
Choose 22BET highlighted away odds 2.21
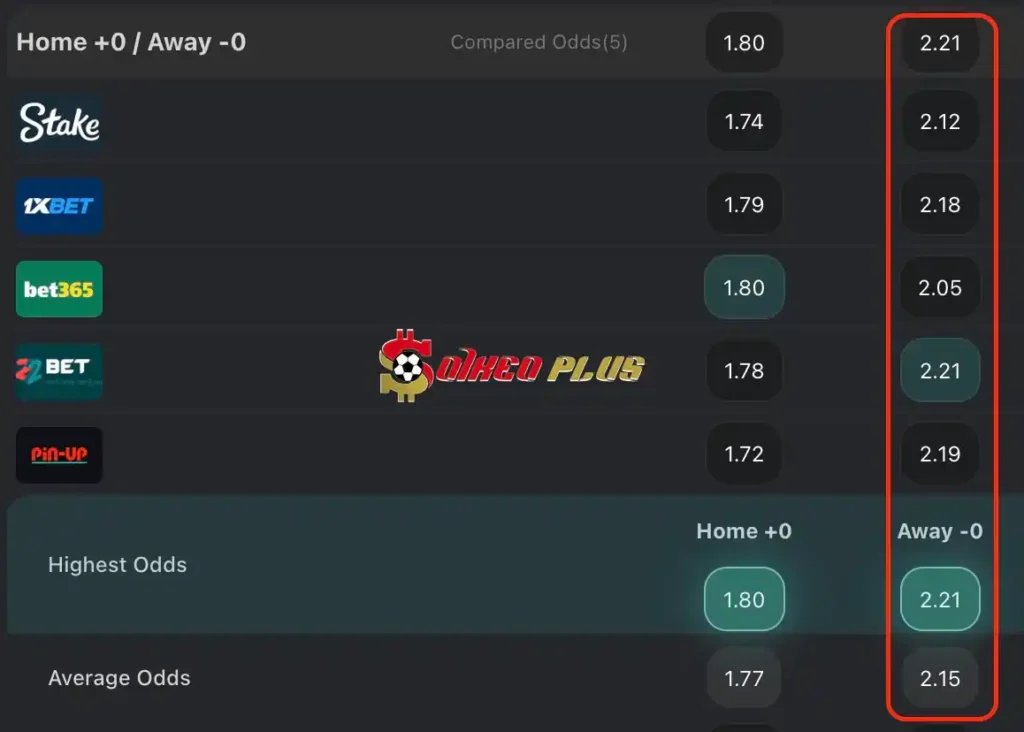click(940, 371)
